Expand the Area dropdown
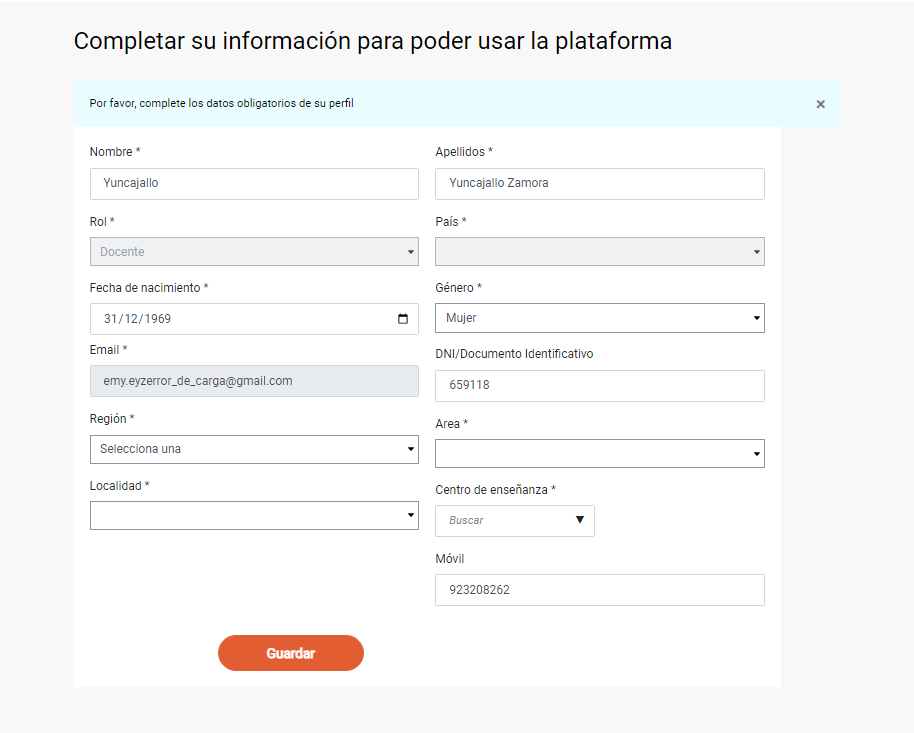The width and height of the screenshot is (914, 733). (599, 454)
